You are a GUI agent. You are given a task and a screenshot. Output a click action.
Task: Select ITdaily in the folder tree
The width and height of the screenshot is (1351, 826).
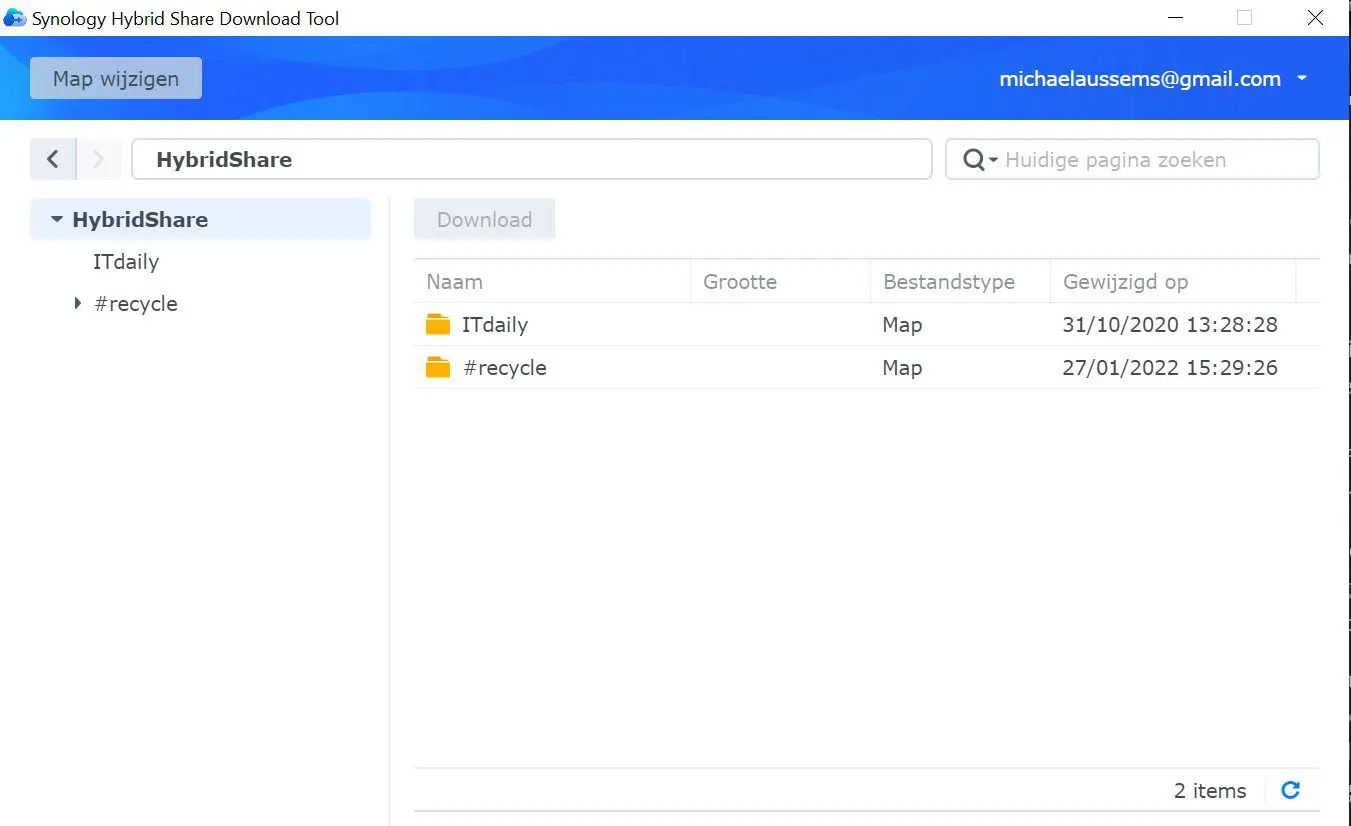point(126,262)
